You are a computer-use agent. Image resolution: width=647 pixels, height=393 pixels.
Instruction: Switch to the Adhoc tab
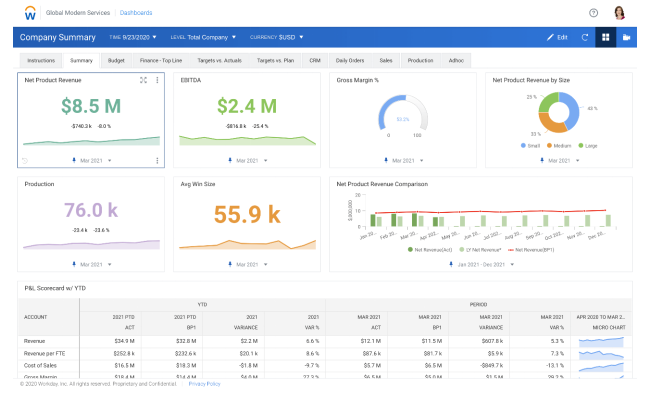(x=456, y=61)
